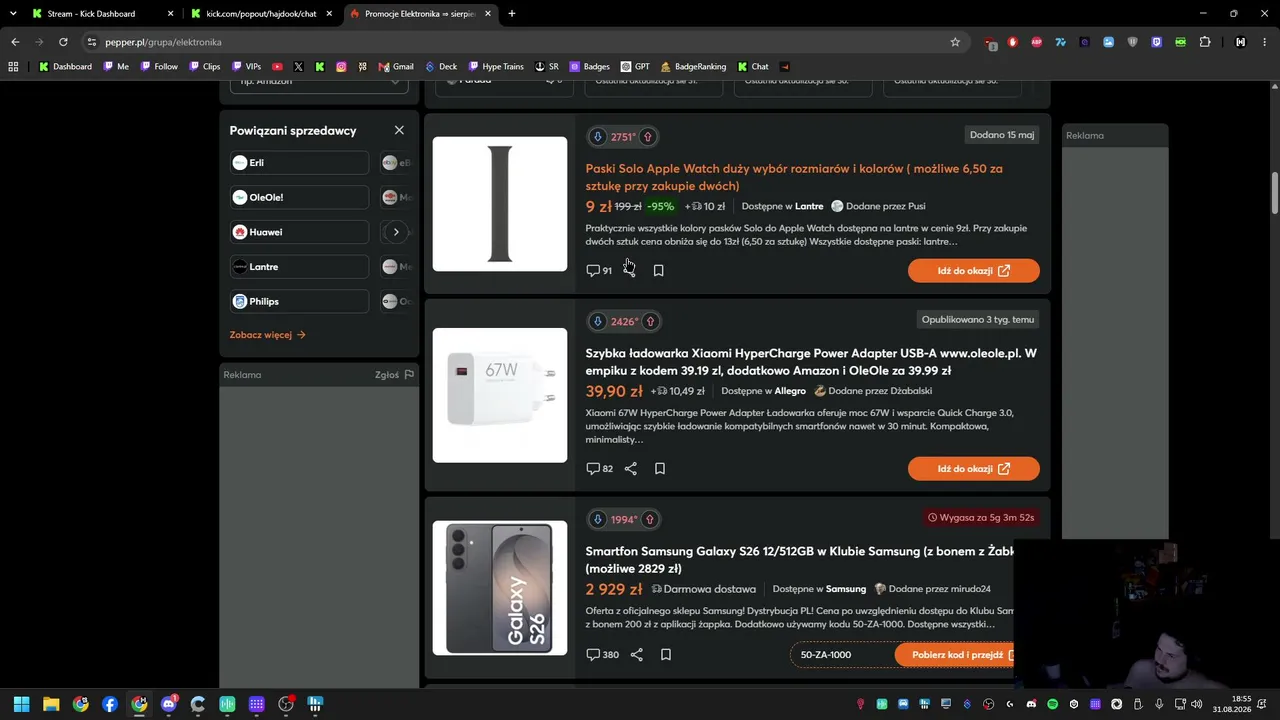Open the ABP extension icon
The height and width of the screenshot is (720, 1280).
tap(1036, 42)
